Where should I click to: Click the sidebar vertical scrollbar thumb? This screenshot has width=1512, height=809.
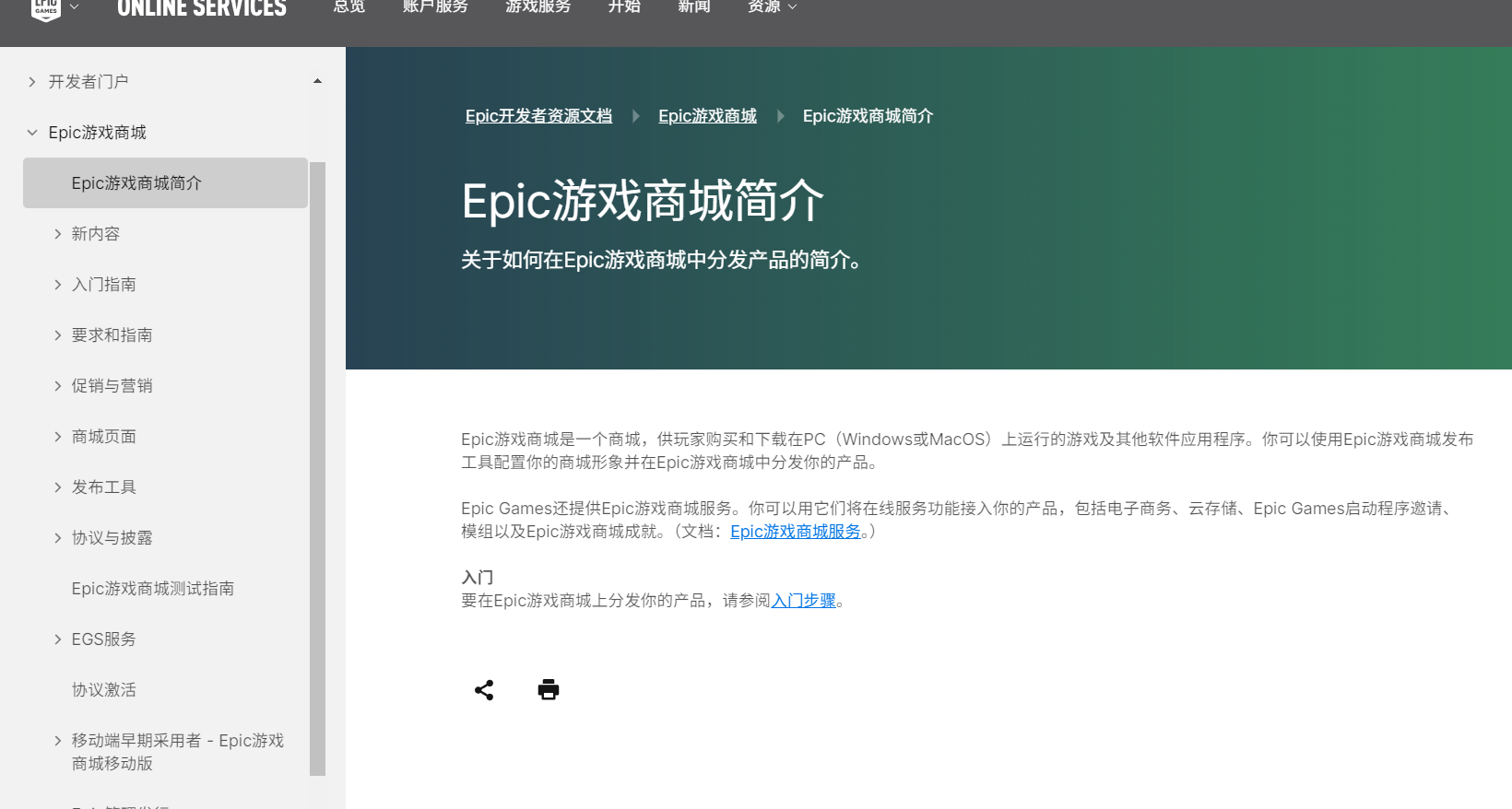(x=317, y=469)
